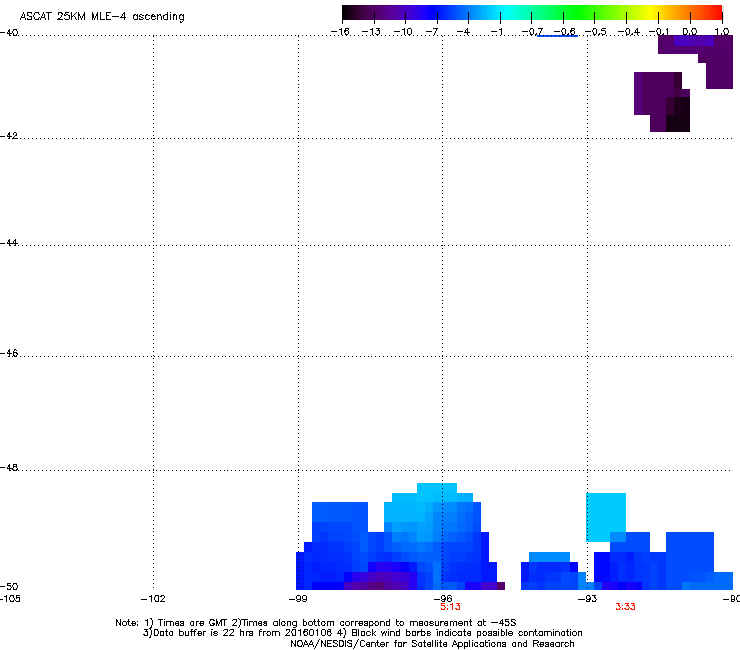Click the color bar label 1.0
740x650 pixels.
tap(722, 32)
